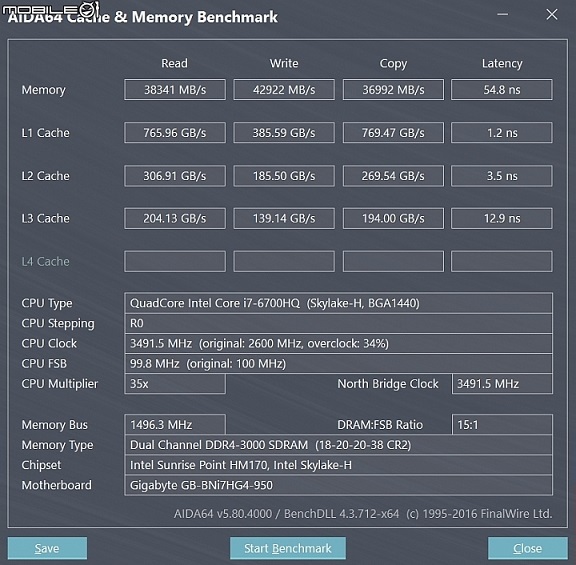Select the Memory Read result field
This screenshot has height=565, width=576.
tap(175, 89)
